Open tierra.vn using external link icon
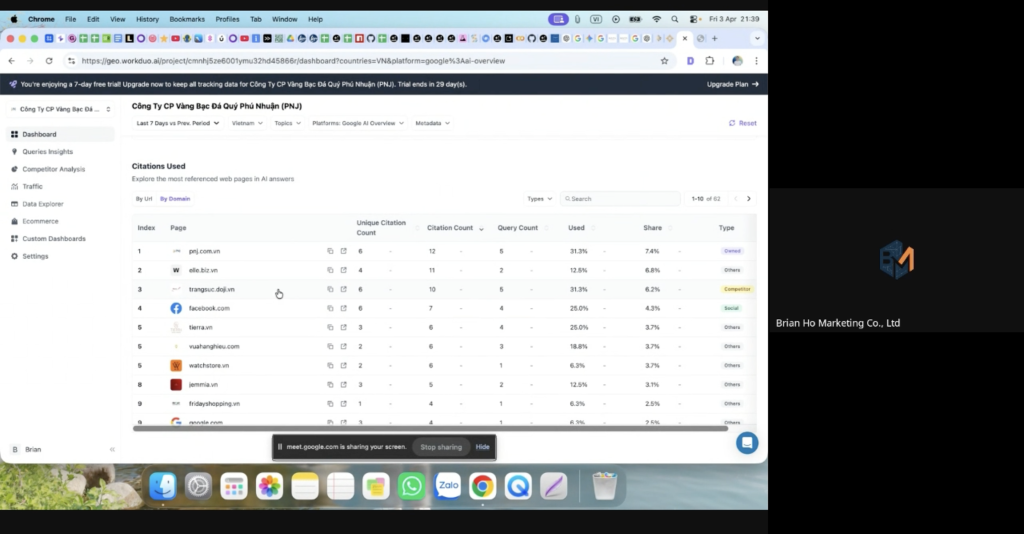Viewport: 1024px width, 534px height. pyautogui.click(x=343, y=327)
